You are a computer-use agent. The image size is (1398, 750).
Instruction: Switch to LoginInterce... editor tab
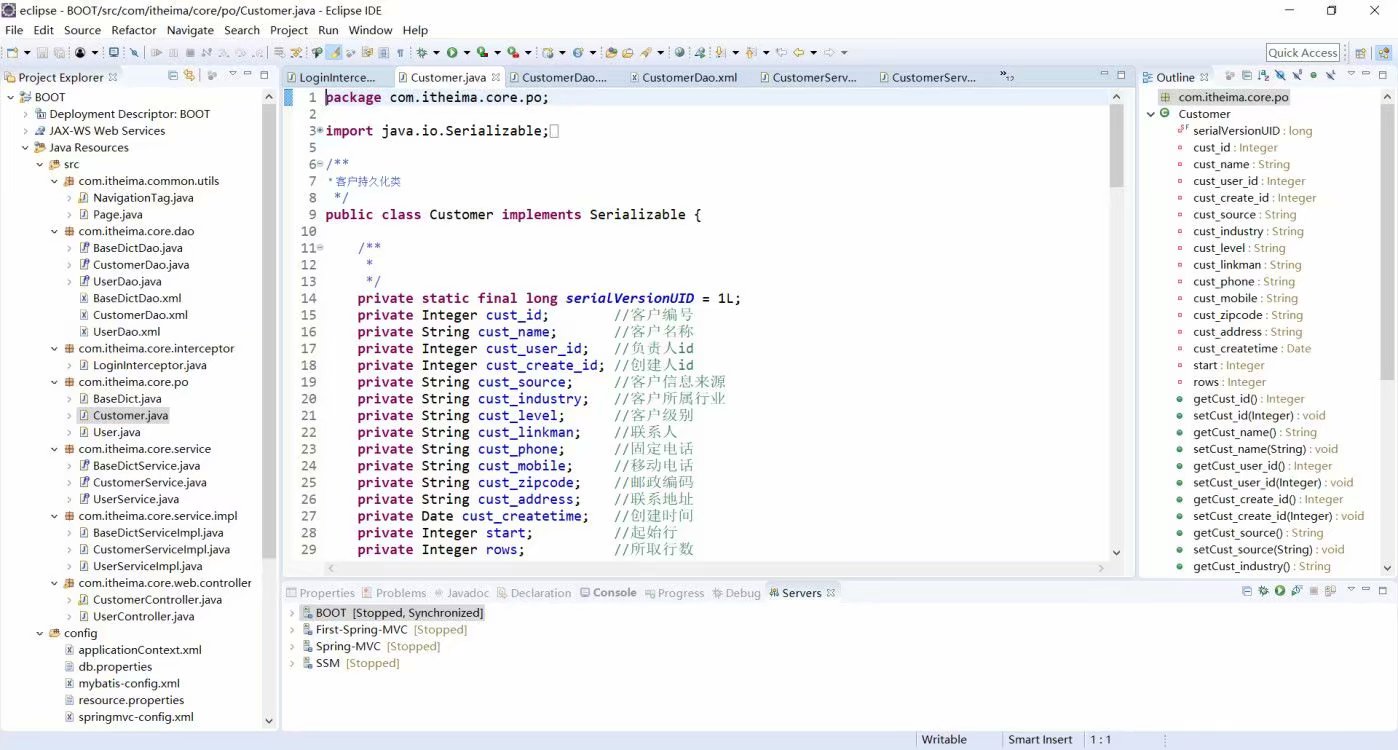click(x=337, y=77)
